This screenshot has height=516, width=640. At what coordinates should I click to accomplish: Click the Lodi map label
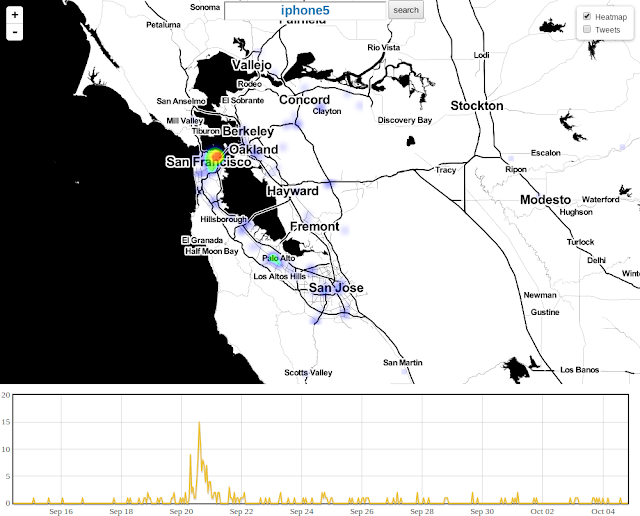click(482, 55)
